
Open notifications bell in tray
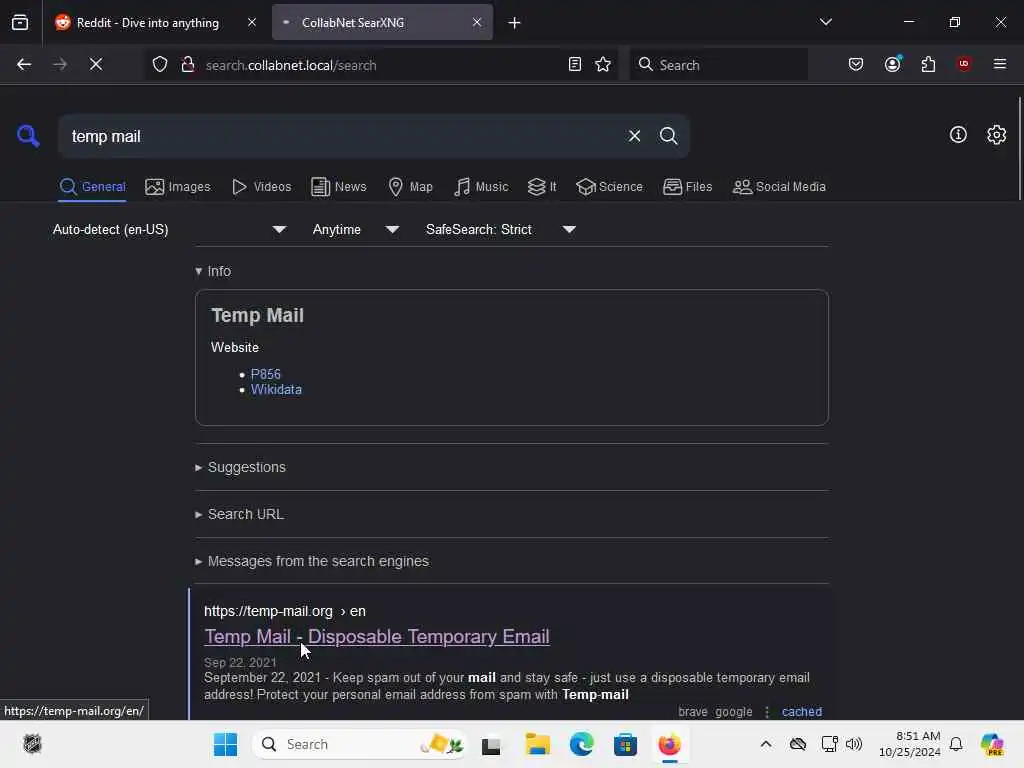(x=955, y=744)
